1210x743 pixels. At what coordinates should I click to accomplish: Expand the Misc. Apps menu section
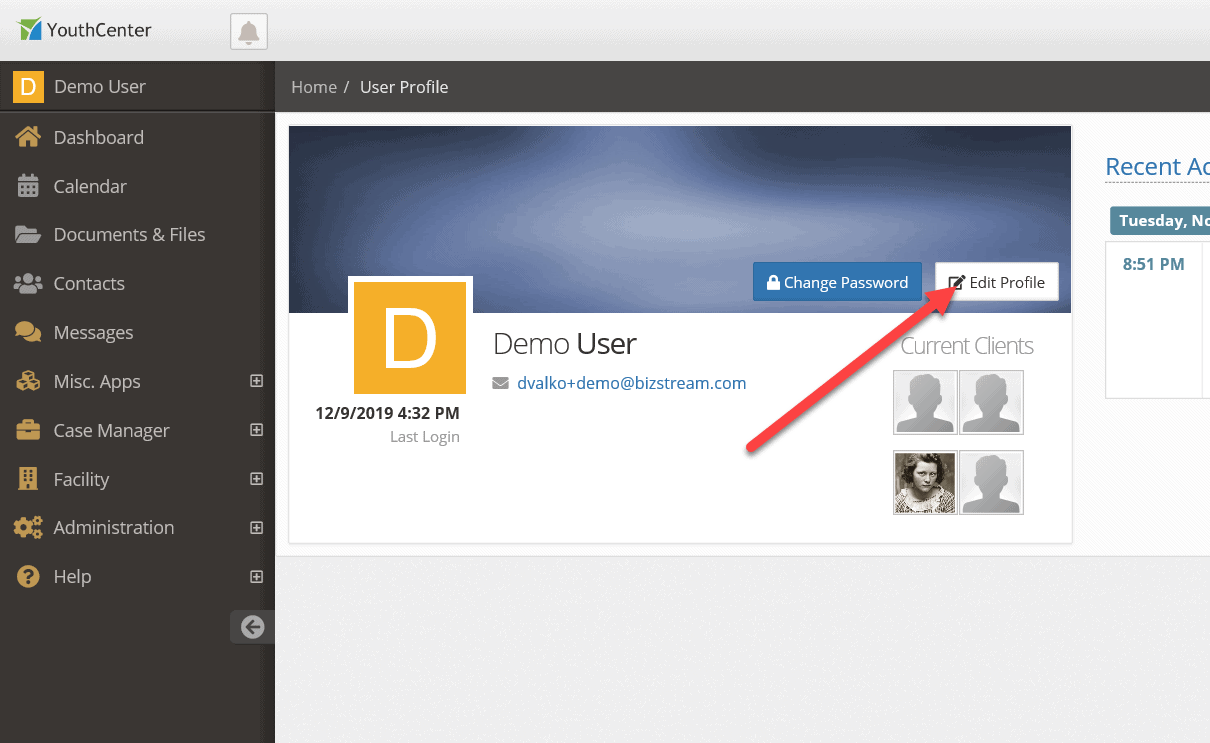(257, 381)
